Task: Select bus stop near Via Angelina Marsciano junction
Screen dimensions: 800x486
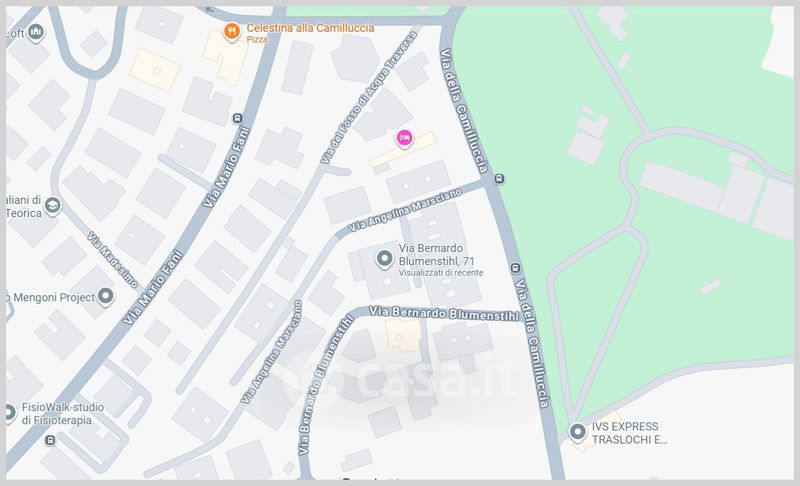Action: coord(499,178)
